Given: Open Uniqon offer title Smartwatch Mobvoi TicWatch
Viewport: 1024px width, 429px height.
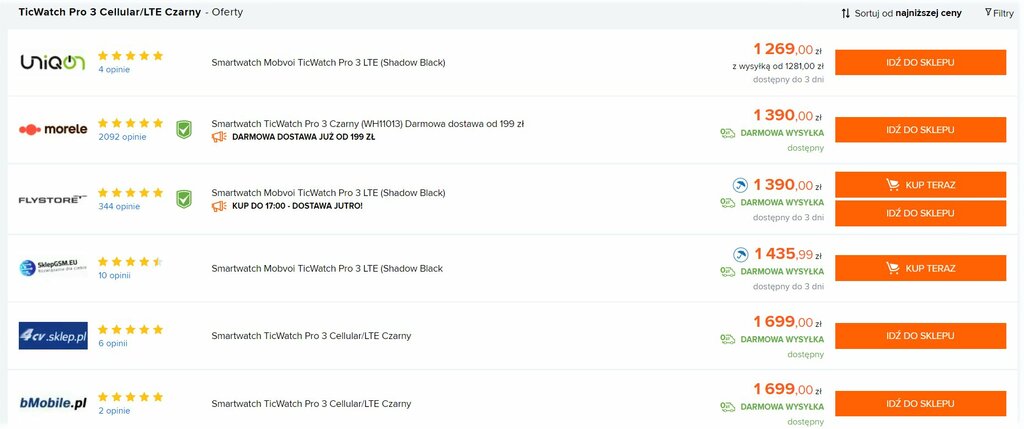Looking at the screenshot, I should [x=328, y=63].
